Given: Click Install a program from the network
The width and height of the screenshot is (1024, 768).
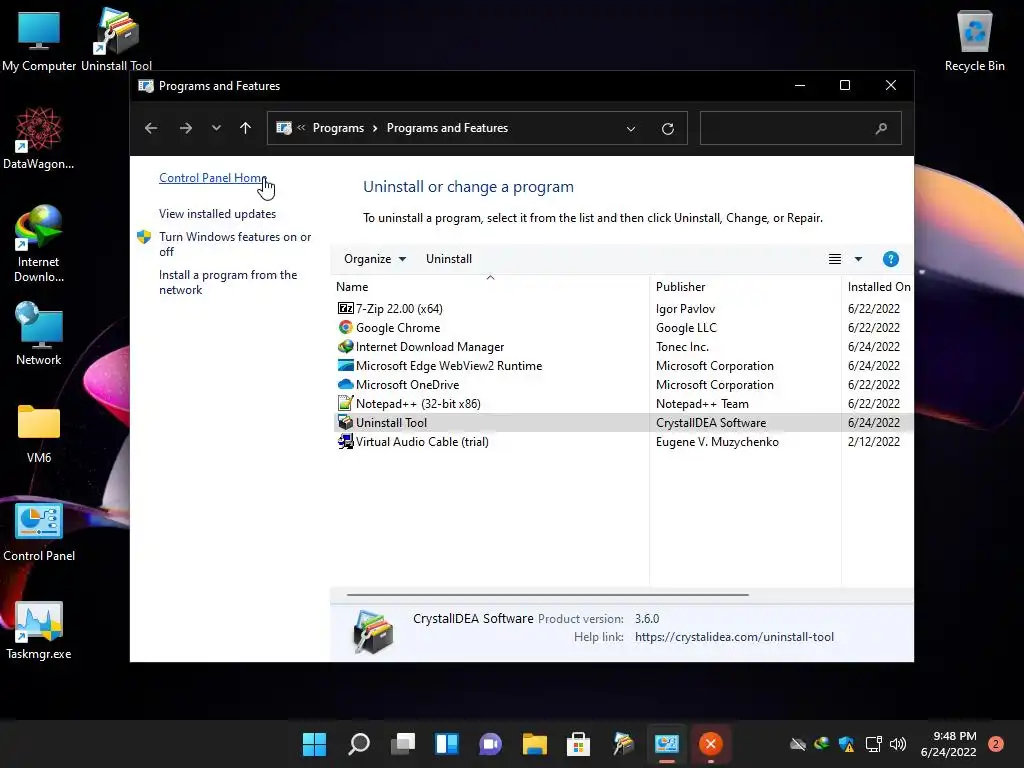Looking at the screenshot, I should point(228,282).
